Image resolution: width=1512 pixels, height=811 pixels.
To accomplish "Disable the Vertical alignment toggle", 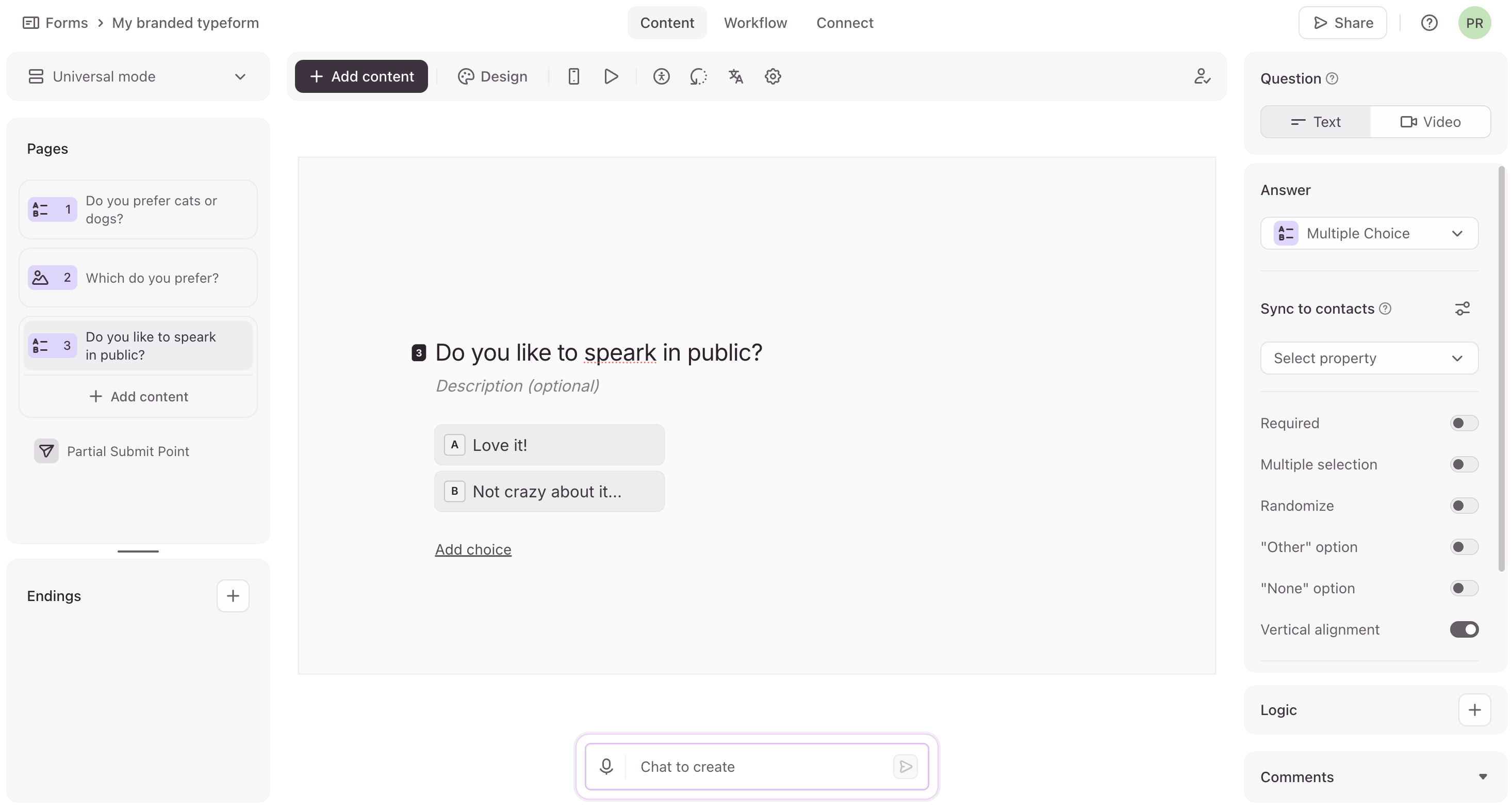I will click(x=1464, y=629).
